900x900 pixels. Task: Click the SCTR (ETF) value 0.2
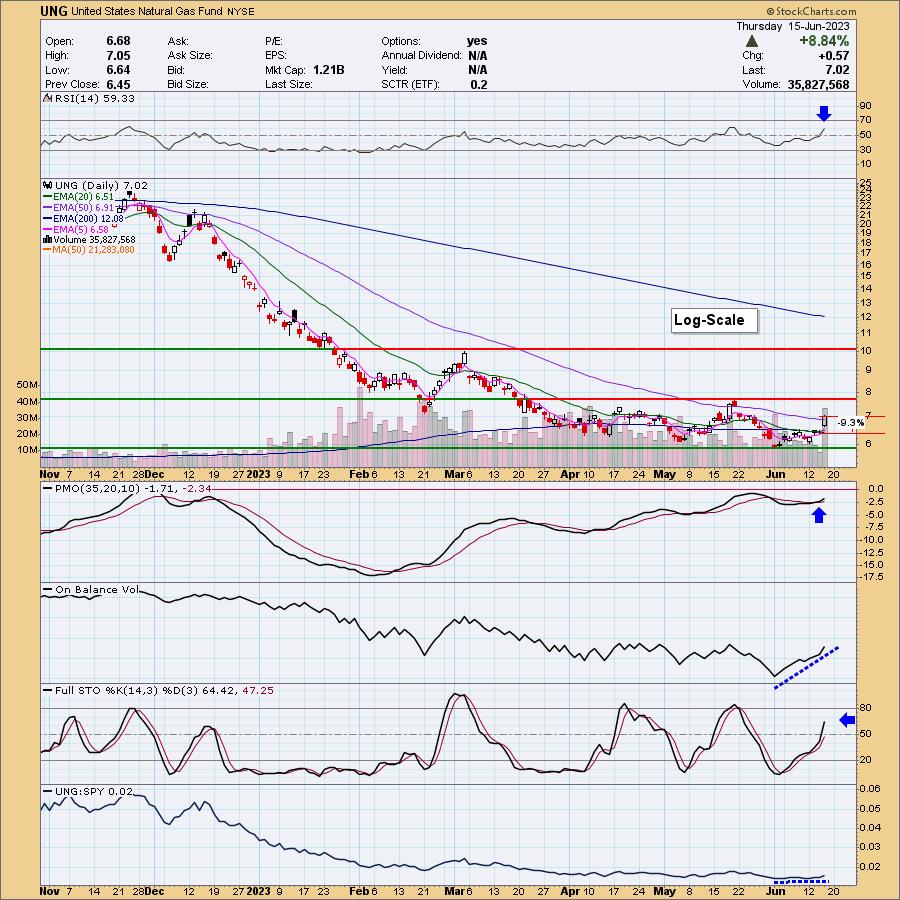[x=479, y=84]
